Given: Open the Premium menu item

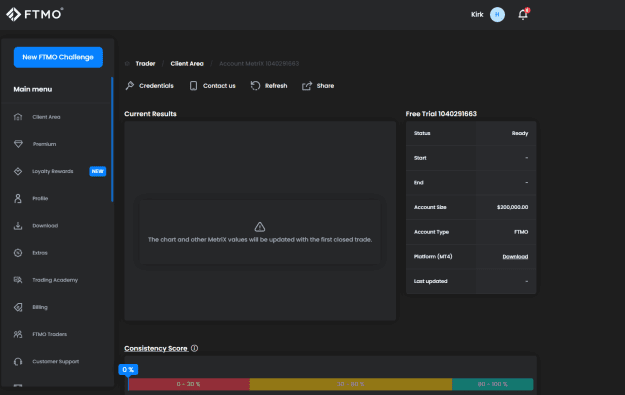Looking at the screenshot, I should [x=44, y=144].
